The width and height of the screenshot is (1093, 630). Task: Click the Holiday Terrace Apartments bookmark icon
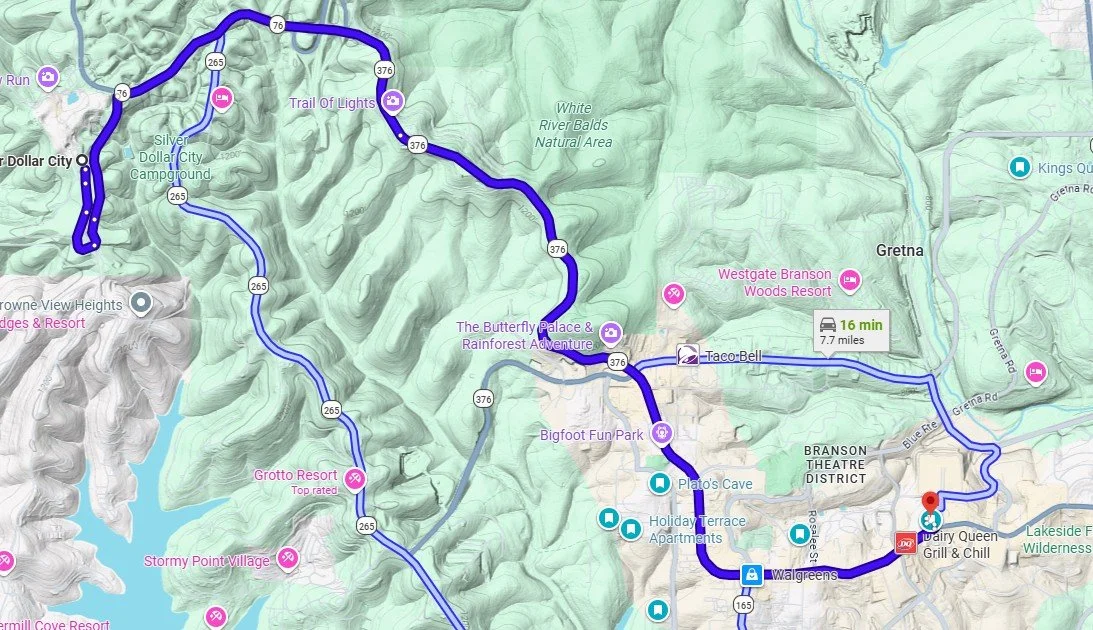coord(631,529)
